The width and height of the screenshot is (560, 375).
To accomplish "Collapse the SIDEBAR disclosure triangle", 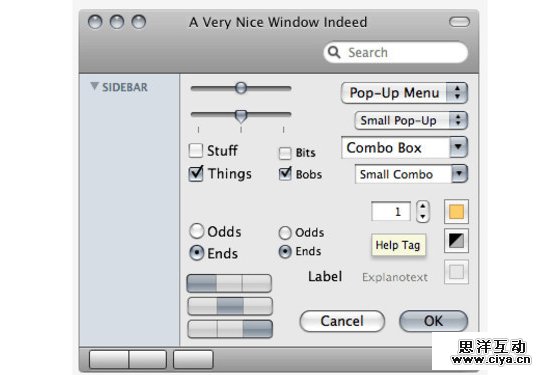I will [x=94, y=86].
